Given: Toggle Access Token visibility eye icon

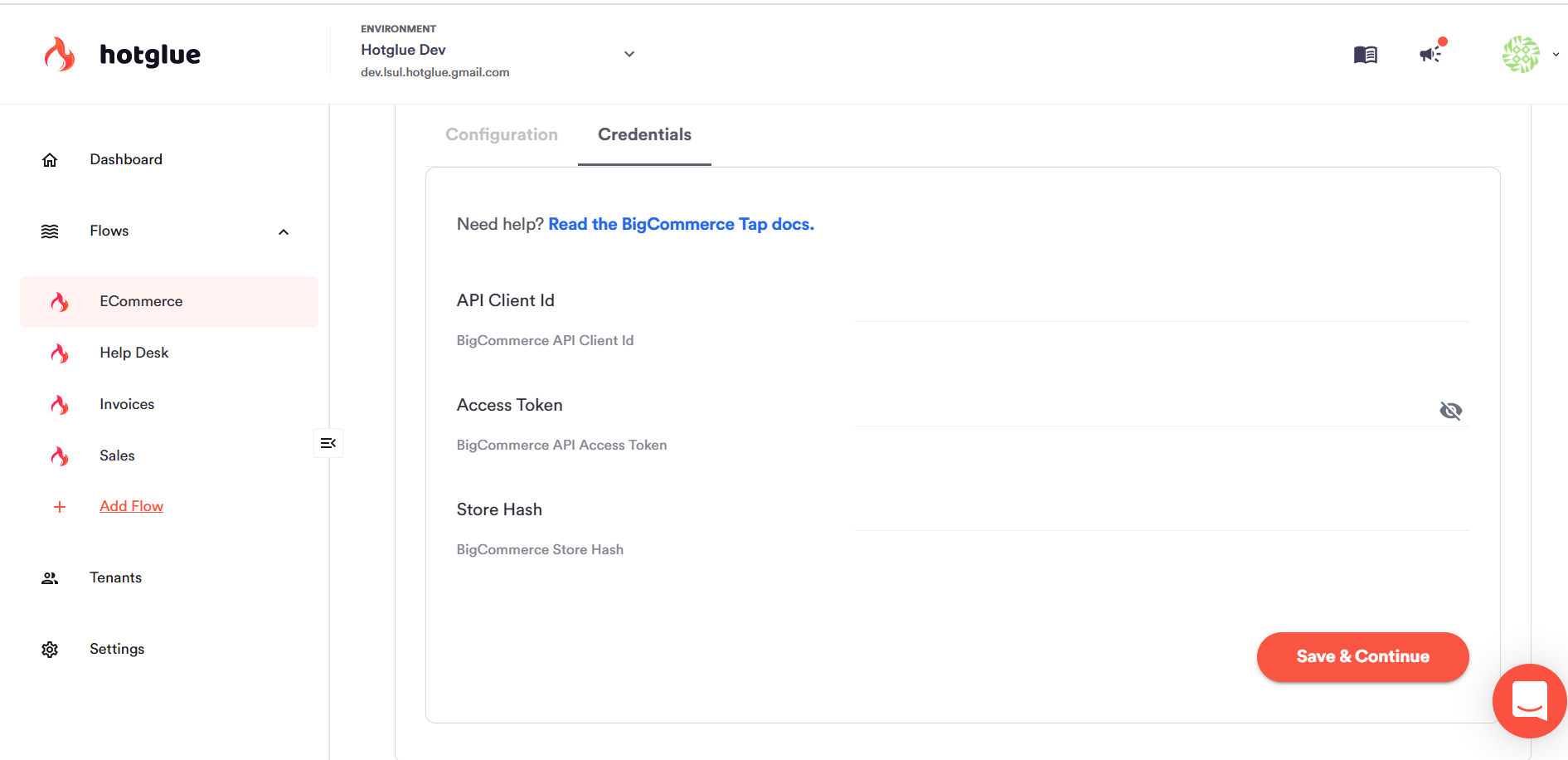Looking at the screenshot, I should coord(1451,411).
